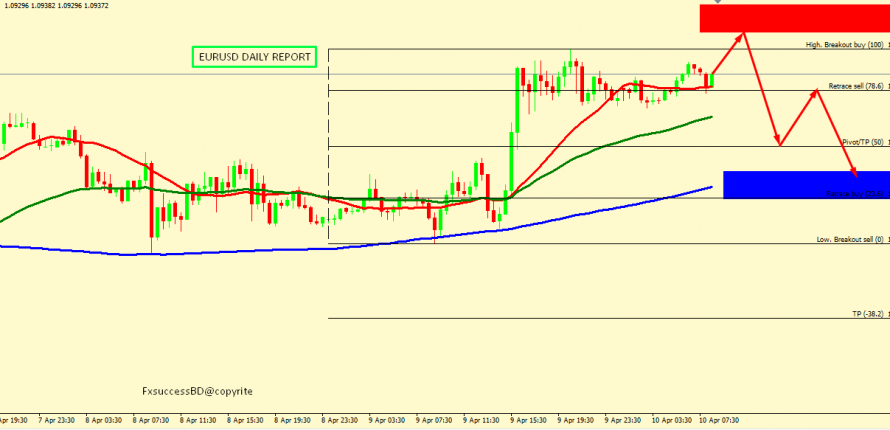Click the EURUSD DAILY REPORT label box
This screenshot has width=890, height=430.
[x=254, y=58]
